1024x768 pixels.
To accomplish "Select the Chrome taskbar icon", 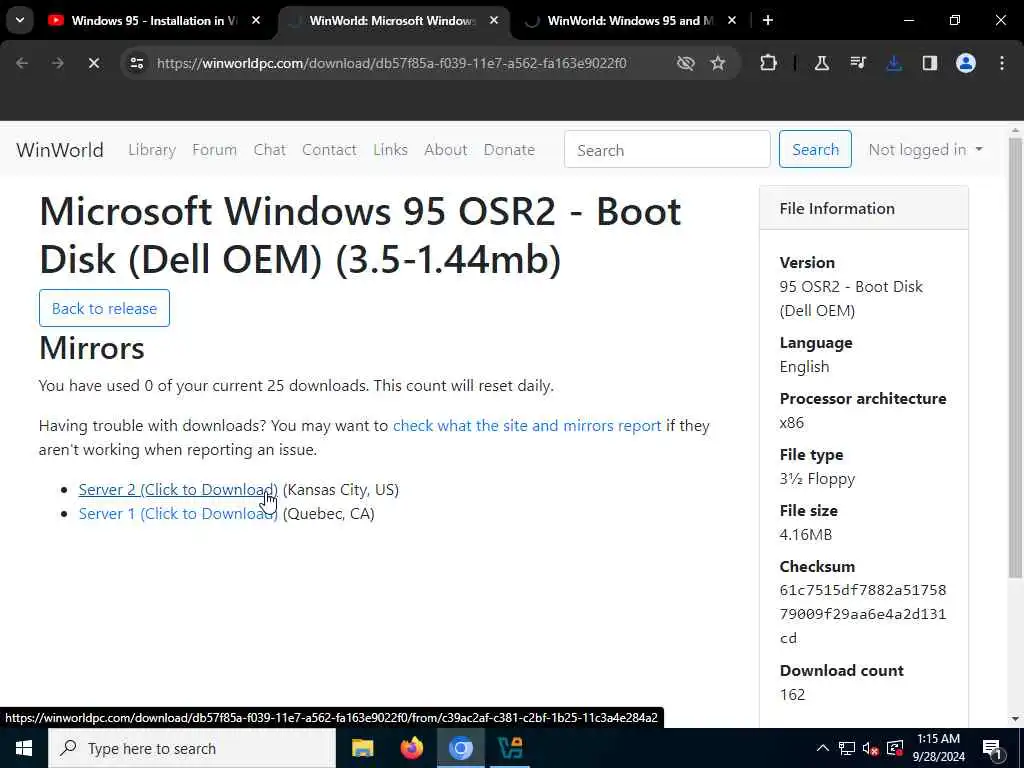I will point(460,748).
